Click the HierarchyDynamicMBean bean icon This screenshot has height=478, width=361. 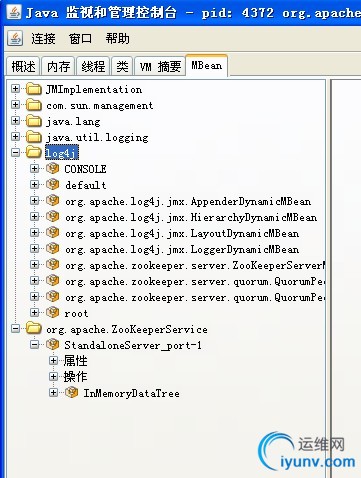point(52,217)
